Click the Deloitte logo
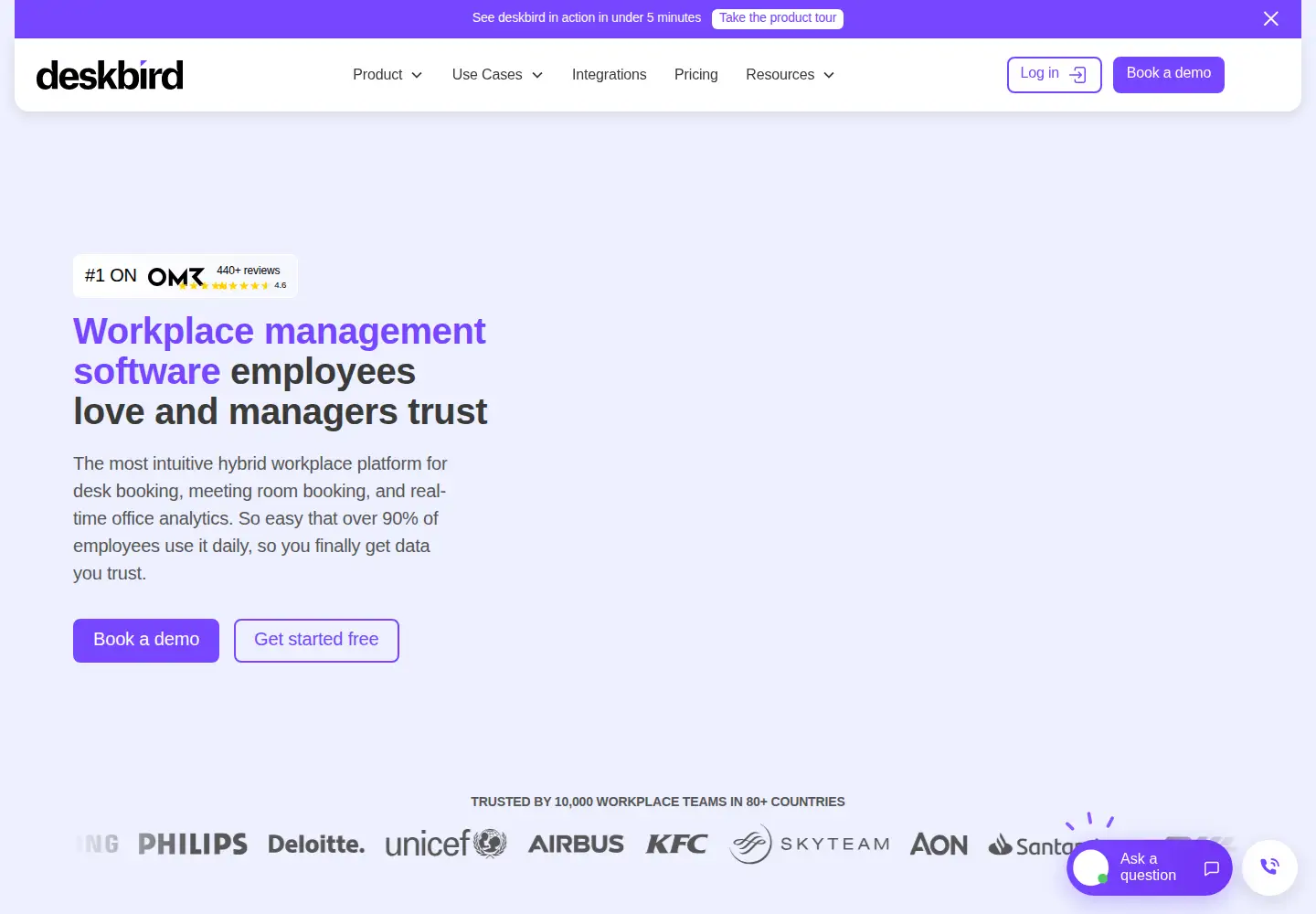1316x914 pixels. [x=316, y=844]
